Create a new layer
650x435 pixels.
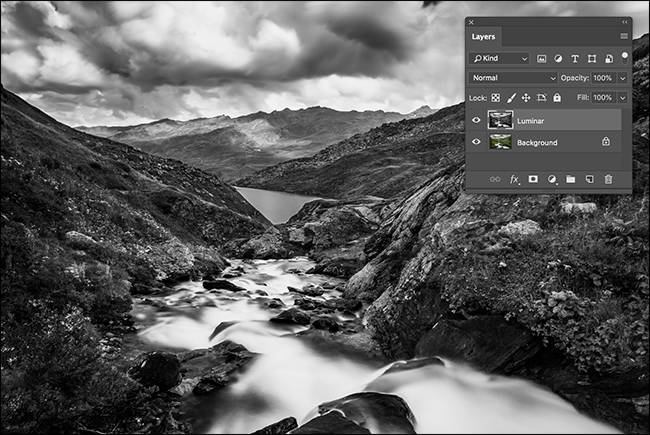tap(589, 179)
